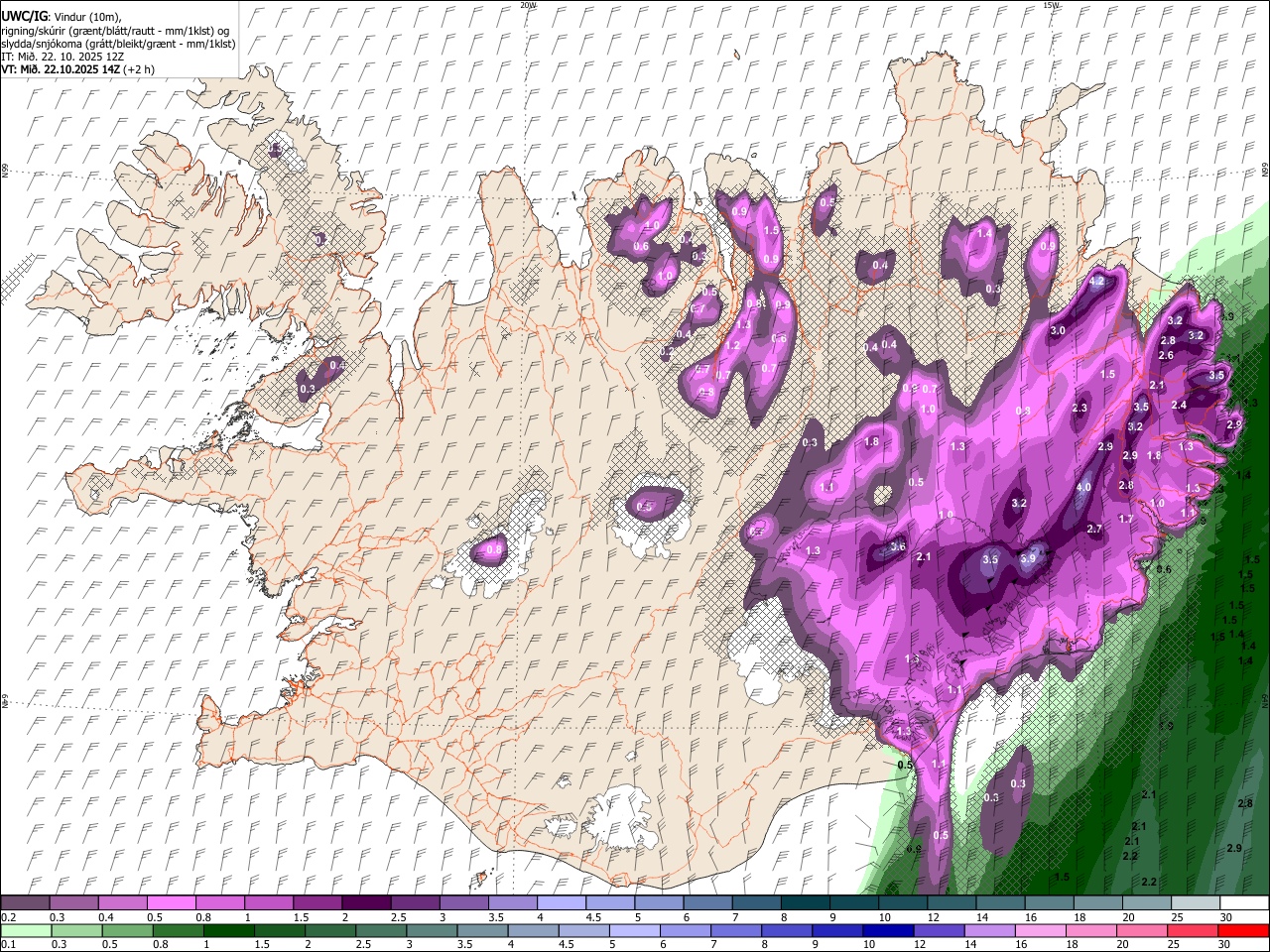1270x952 pixels.
Task: Click the 4.2 precipitation value on map
Action: click(x=1096, y=282)
